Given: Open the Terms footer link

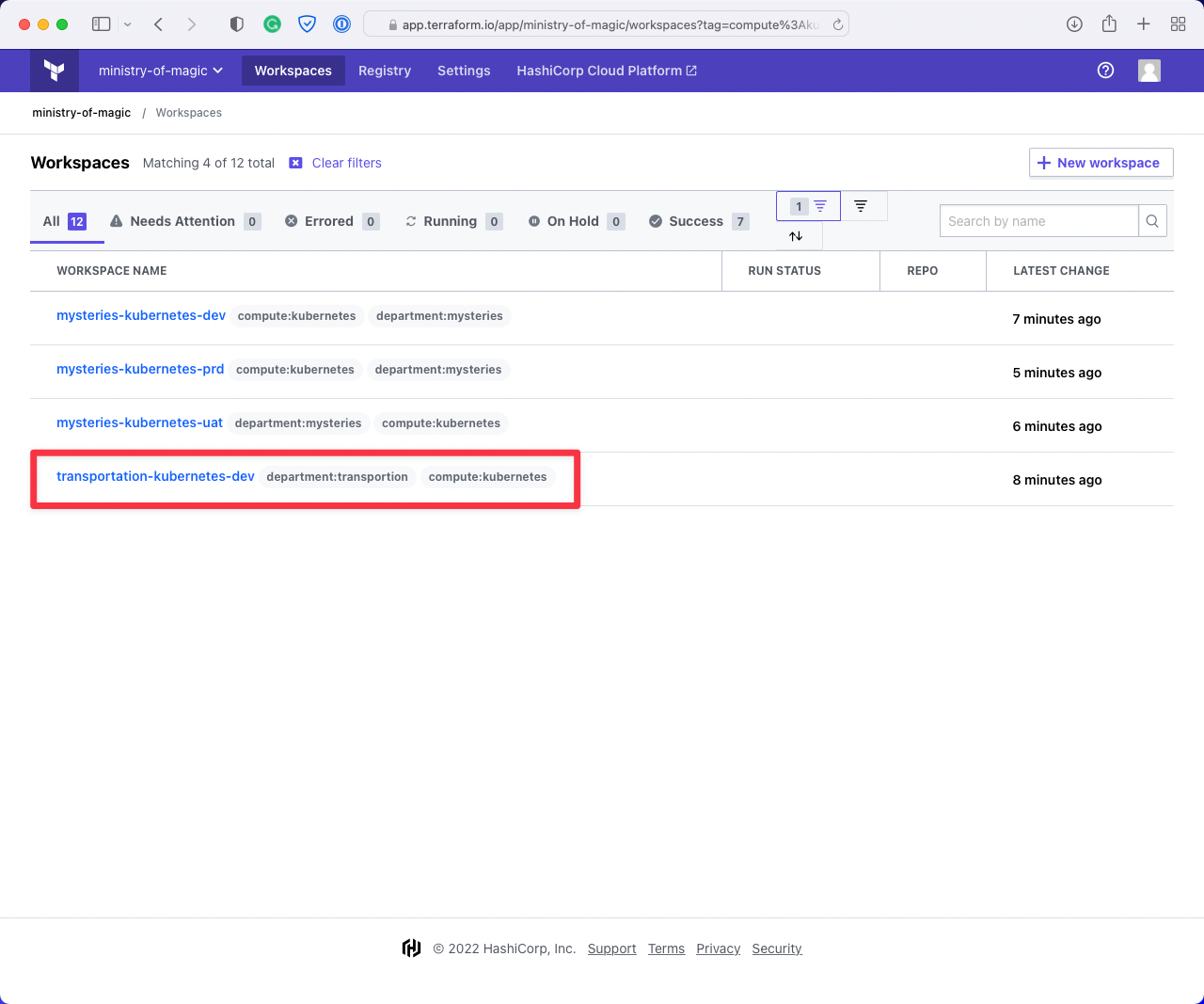Looking at the screenshot, I should point(666,948).
